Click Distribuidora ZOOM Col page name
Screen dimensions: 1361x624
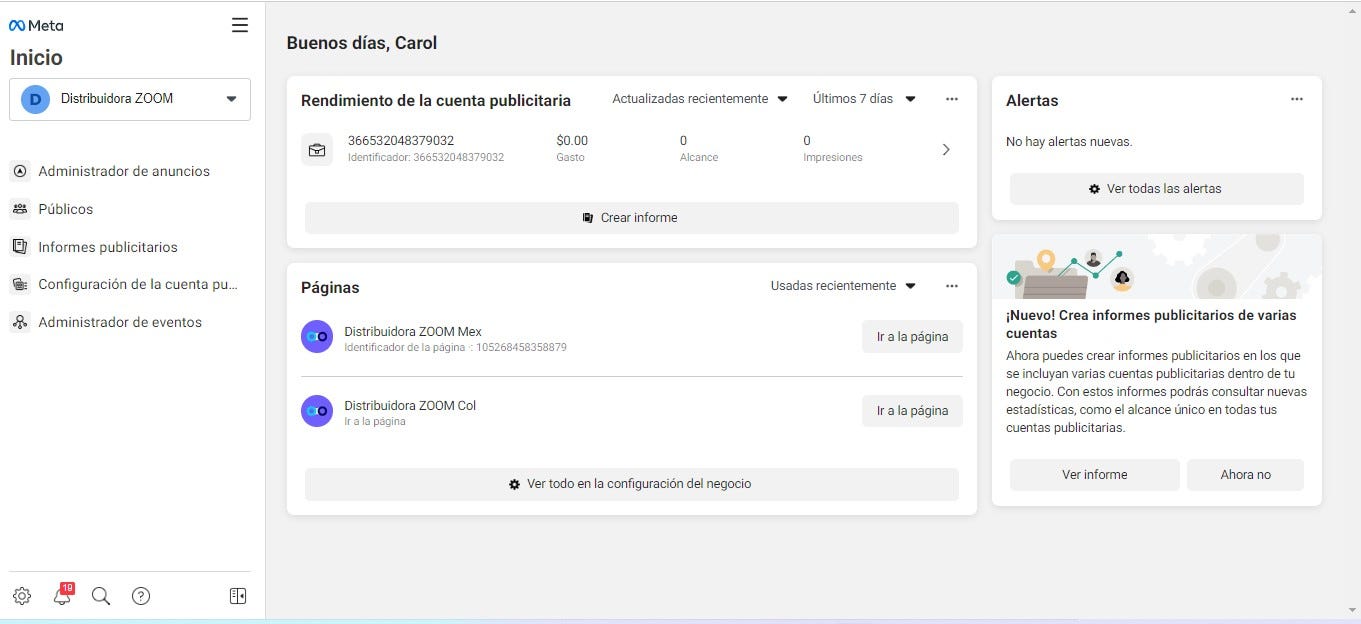click(410, 406)
